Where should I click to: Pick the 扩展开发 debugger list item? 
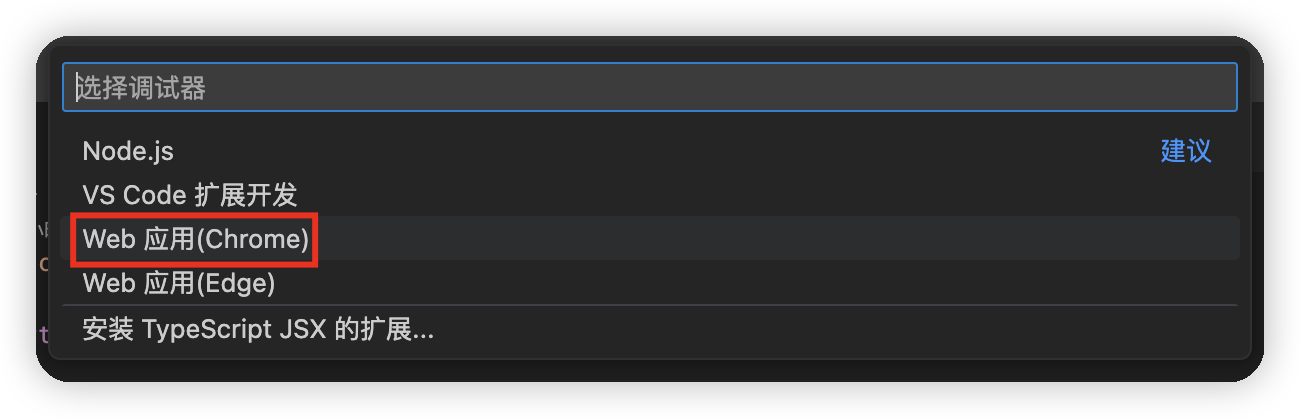[650, 195]
